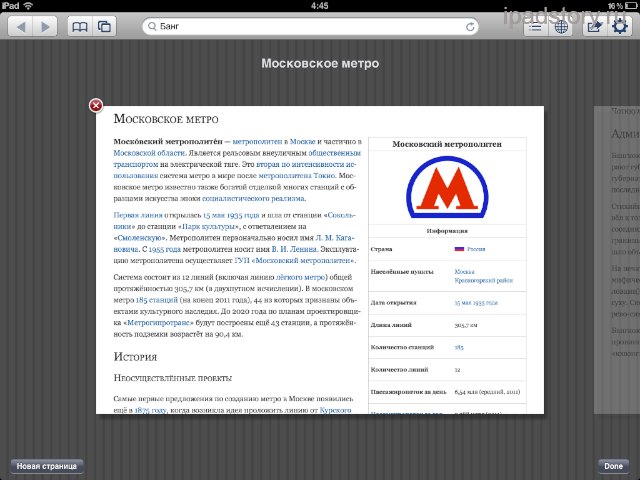Tap the Новая страница button
640x480 pixels.
click(47, 466)
